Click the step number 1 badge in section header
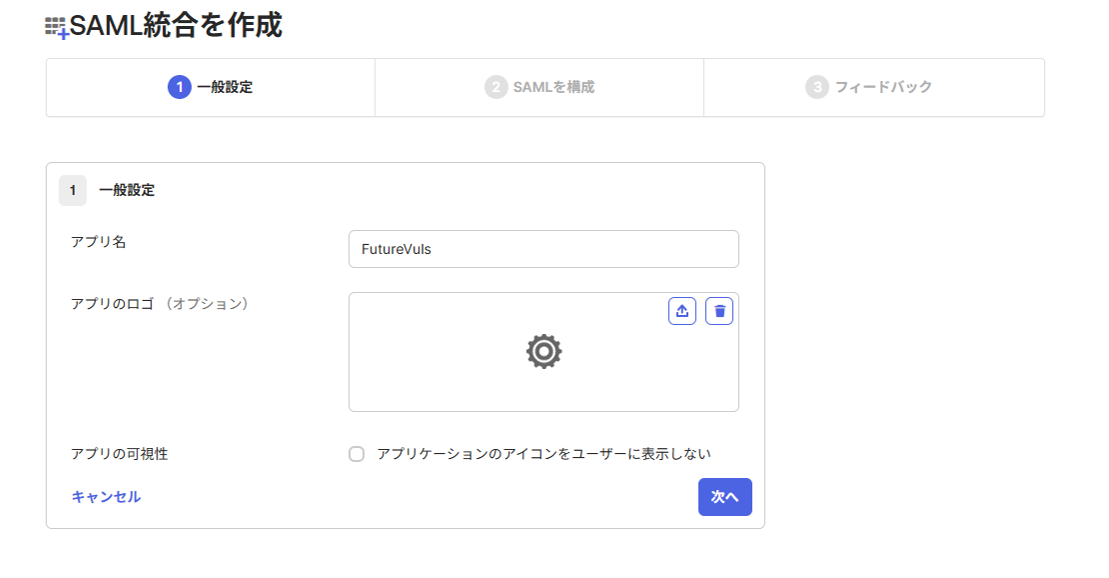Viewport: 1109px width, 578px height. 73,190
